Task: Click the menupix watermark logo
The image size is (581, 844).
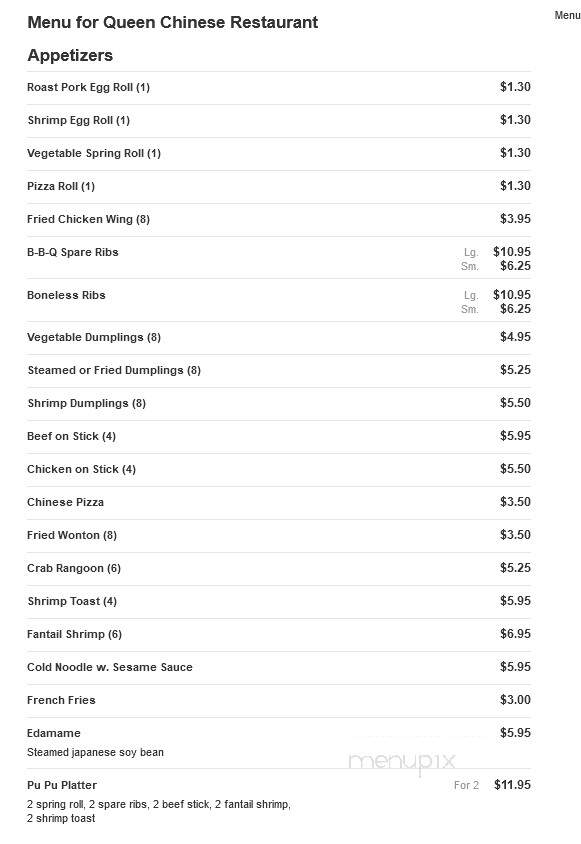Action: (402, 762)
